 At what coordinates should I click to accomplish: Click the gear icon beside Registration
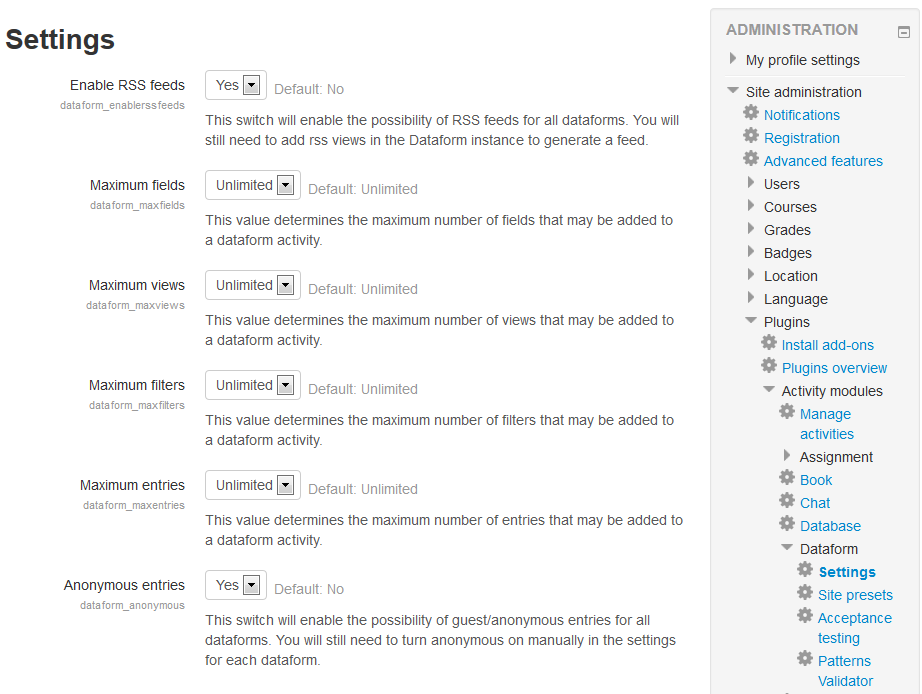coord(752,137)
